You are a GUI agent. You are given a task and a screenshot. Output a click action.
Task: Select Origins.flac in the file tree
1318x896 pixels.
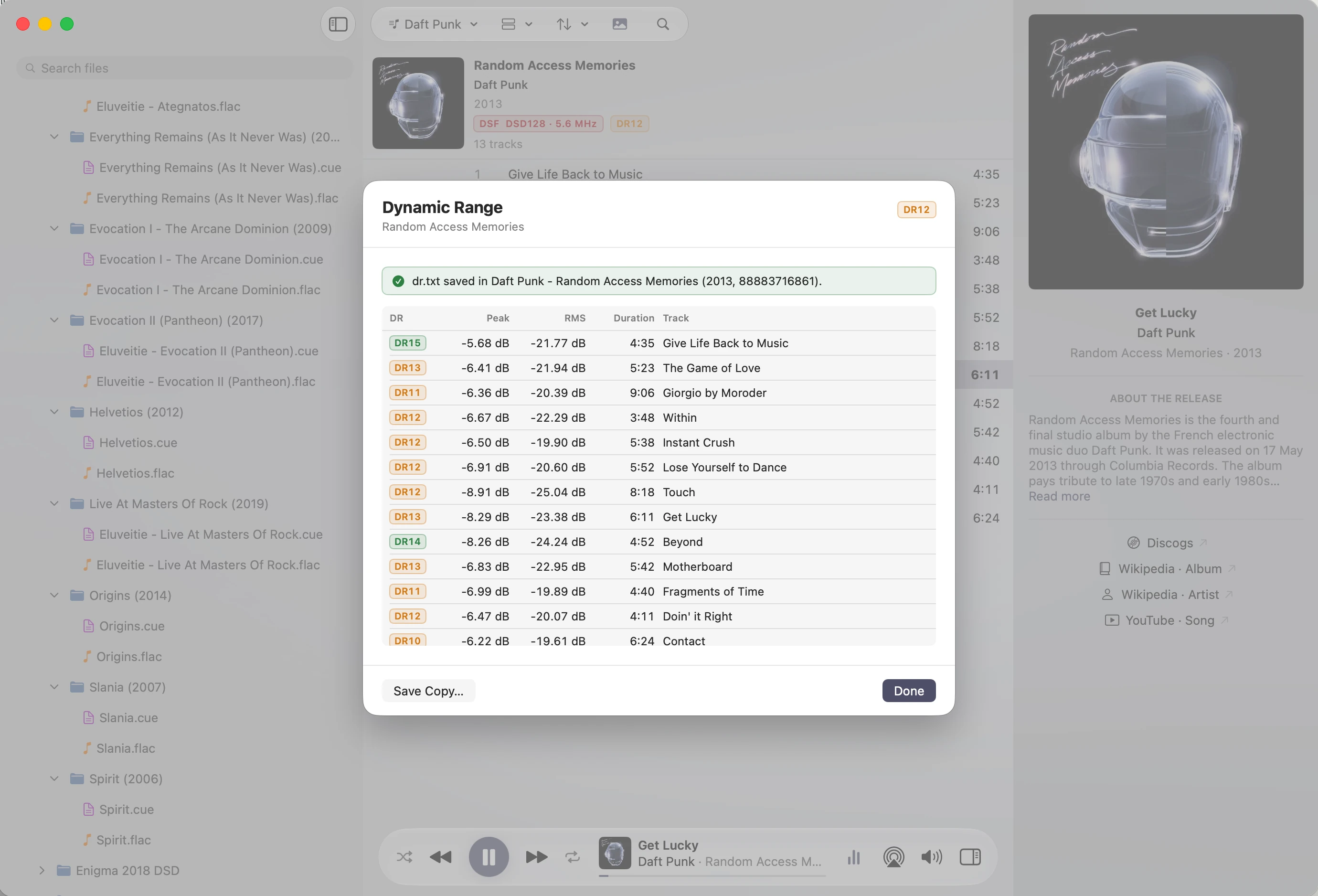click(x=129, y=656)
